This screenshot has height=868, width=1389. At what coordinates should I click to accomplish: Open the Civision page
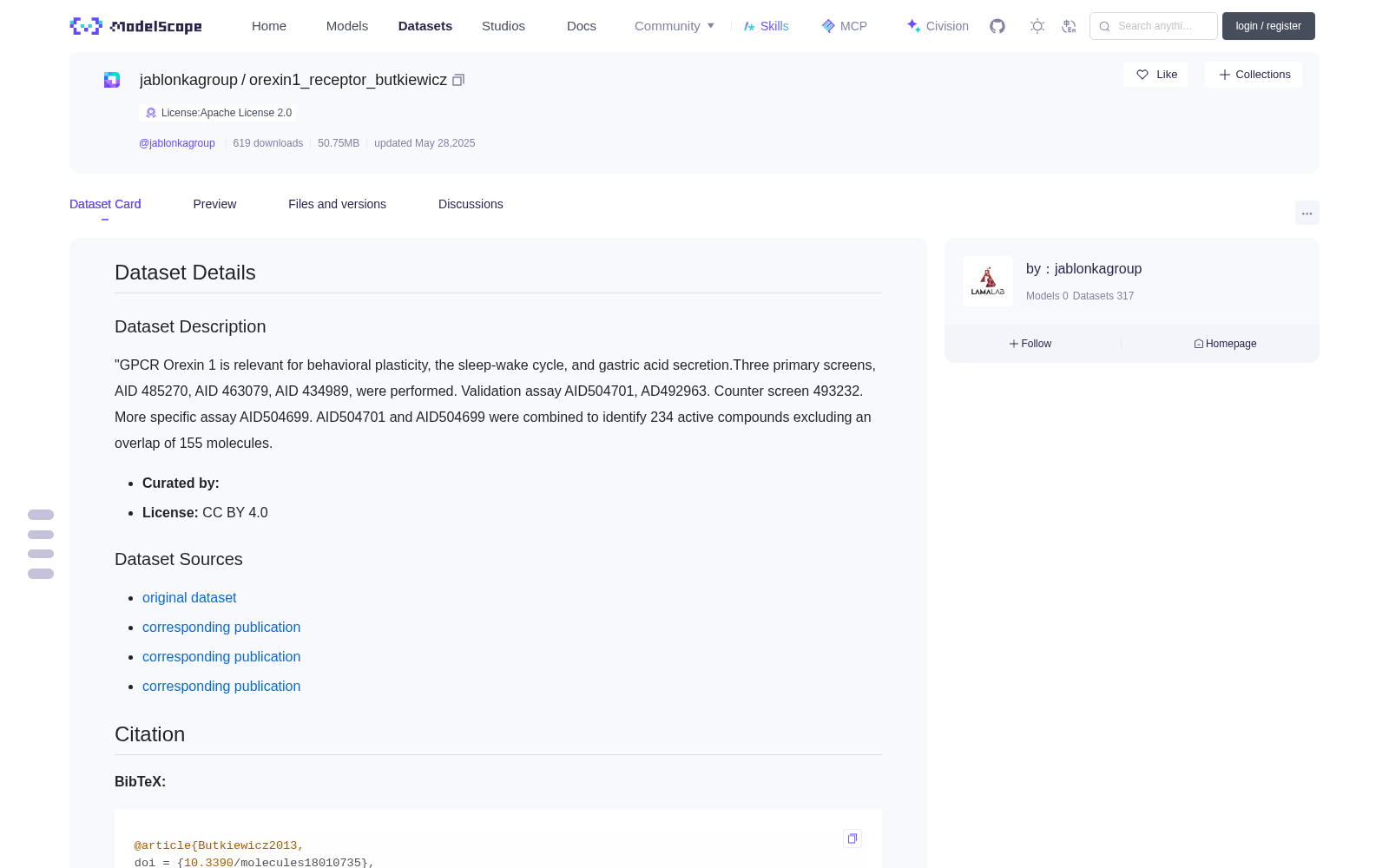point(938,26)
